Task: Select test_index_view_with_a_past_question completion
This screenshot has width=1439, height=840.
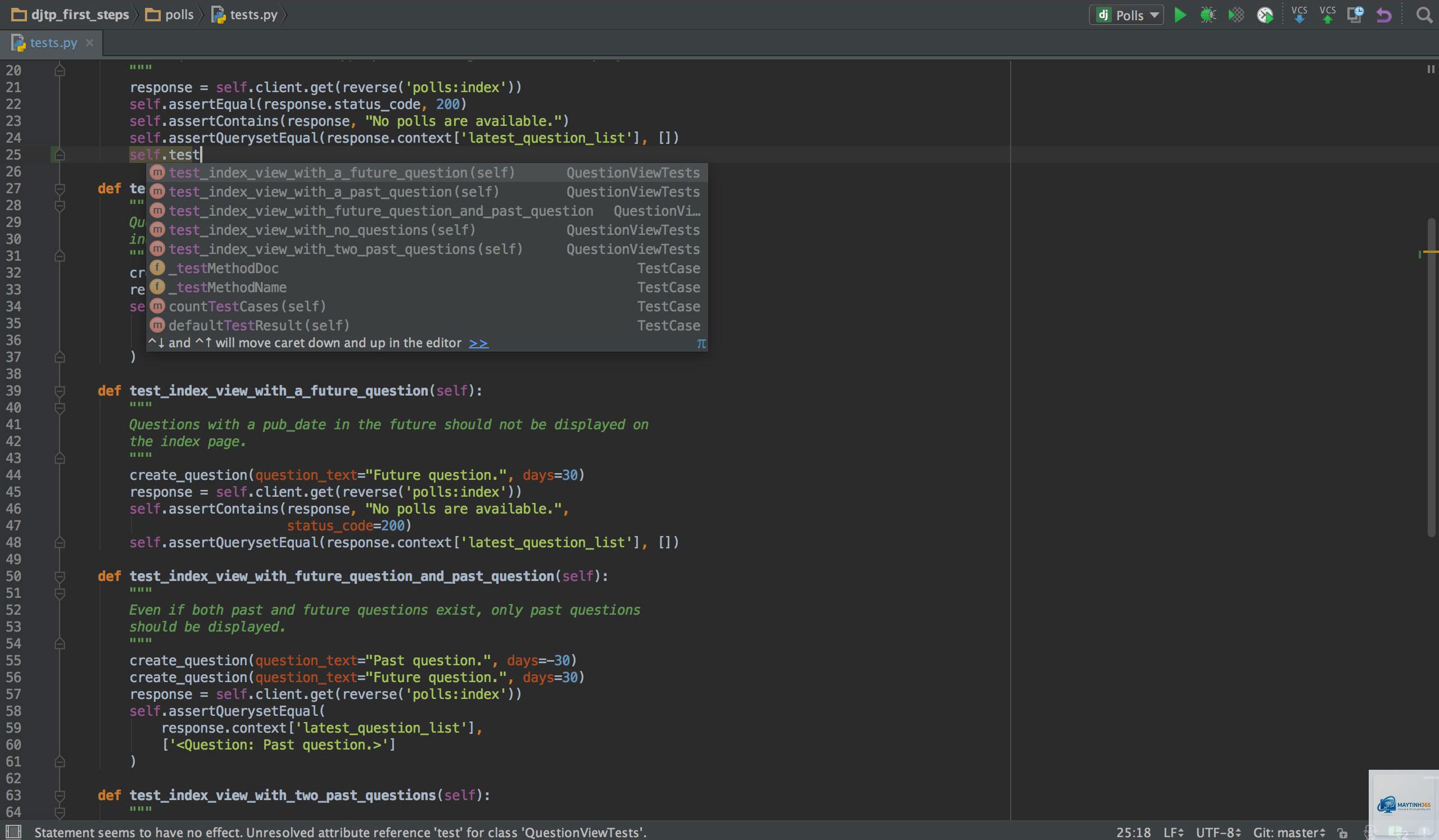Action: (x=427, y=192)
